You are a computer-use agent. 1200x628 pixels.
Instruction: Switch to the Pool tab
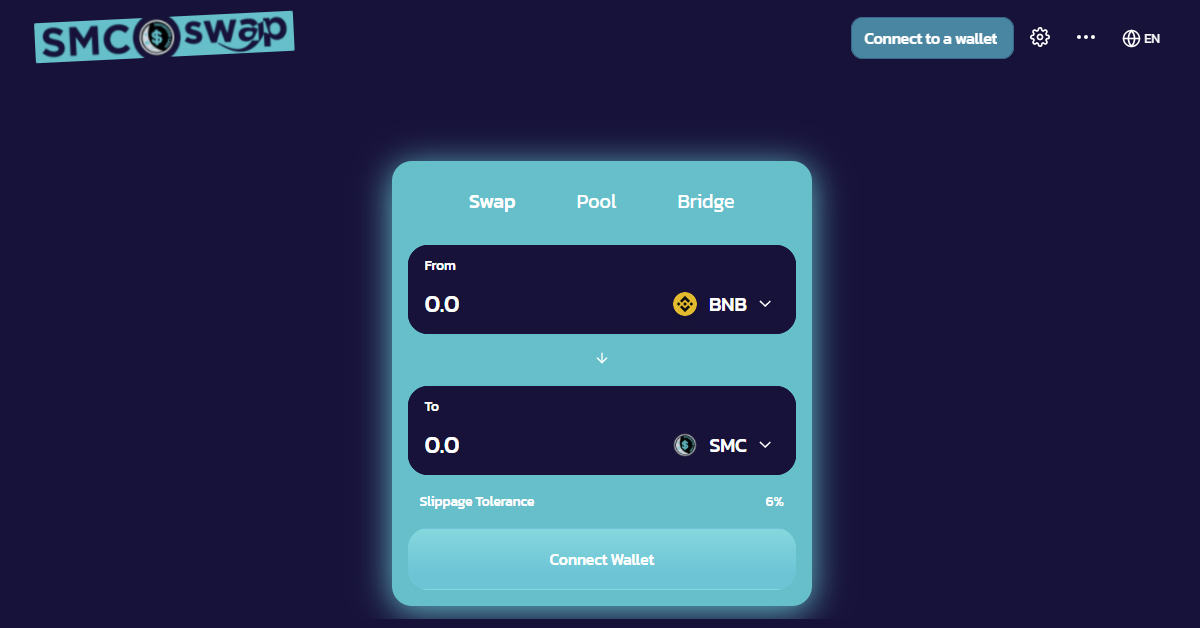[x=597, y=202]
